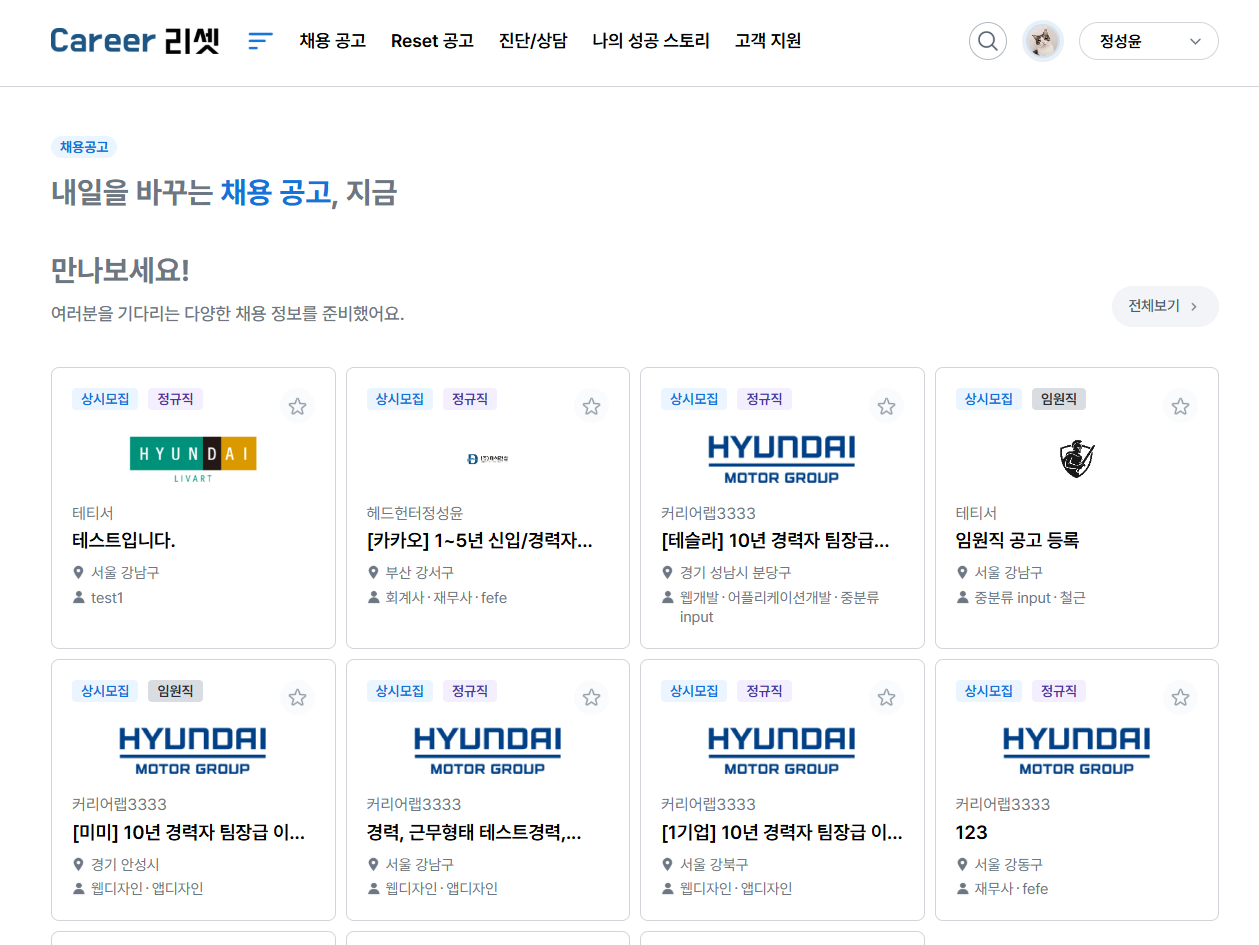Open the 채용 공고 menu
Screen dimensions: 1259x945
pyautogui.click(x=333, y=41)
